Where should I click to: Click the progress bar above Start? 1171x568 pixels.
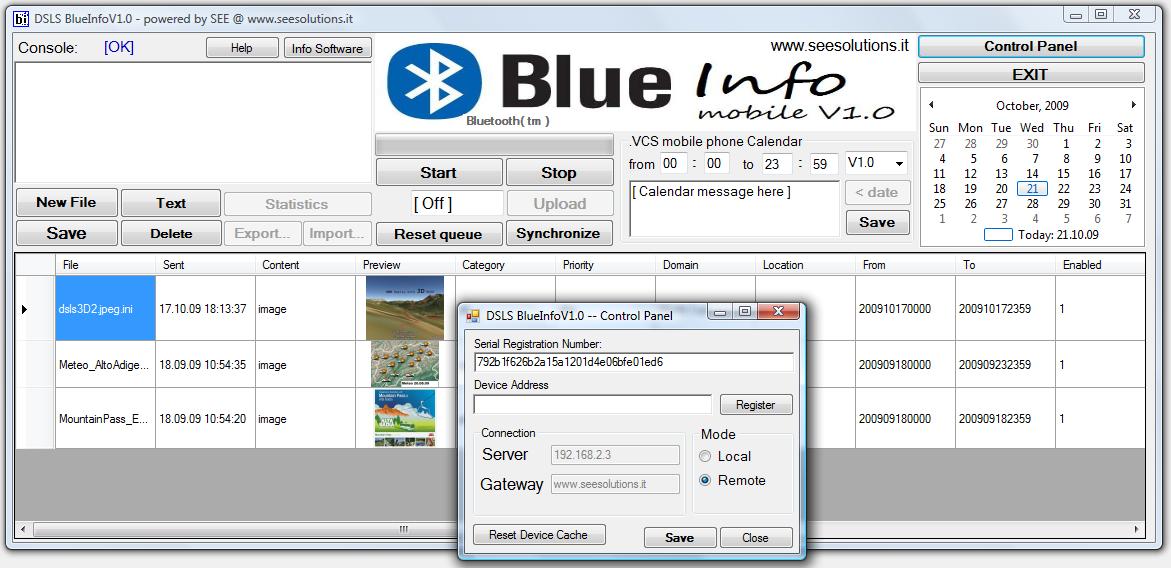tap(494, 145)
